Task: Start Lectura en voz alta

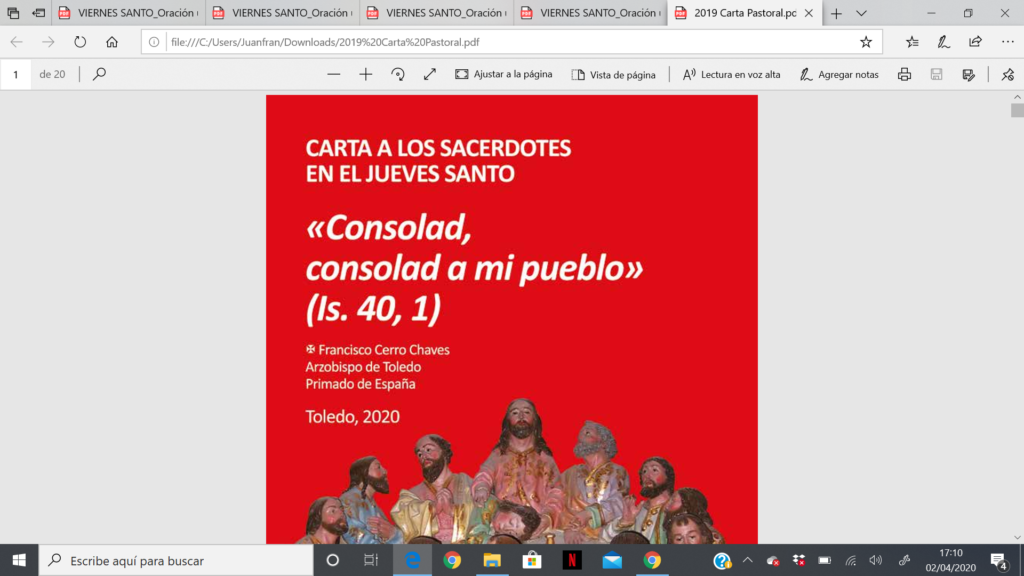Action: (731, 74)
